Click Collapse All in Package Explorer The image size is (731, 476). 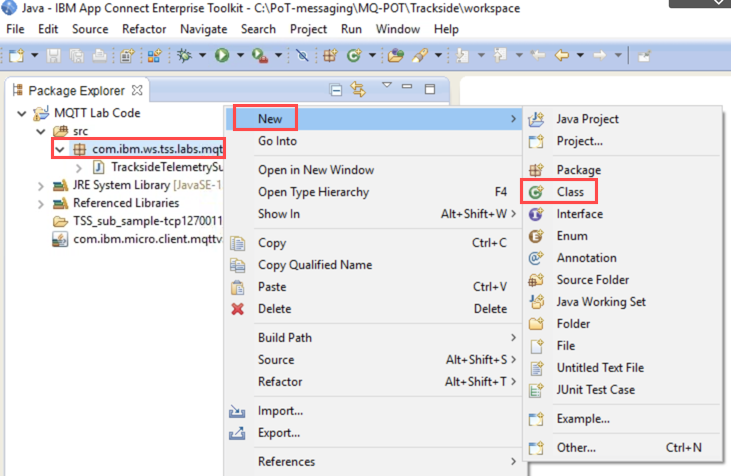tap(336, 90)
